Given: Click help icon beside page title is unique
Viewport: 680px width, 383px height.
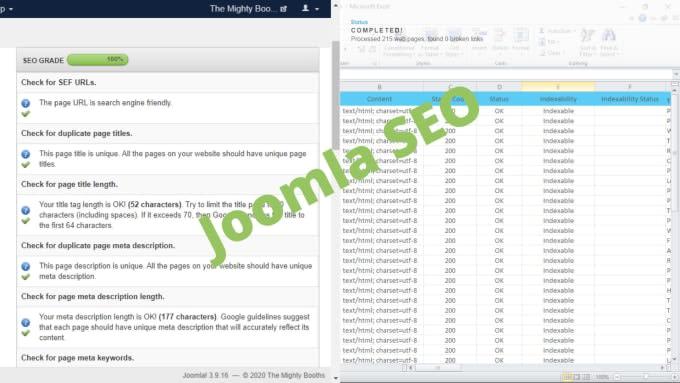Looking at the screenshot, I should [26, 154].
